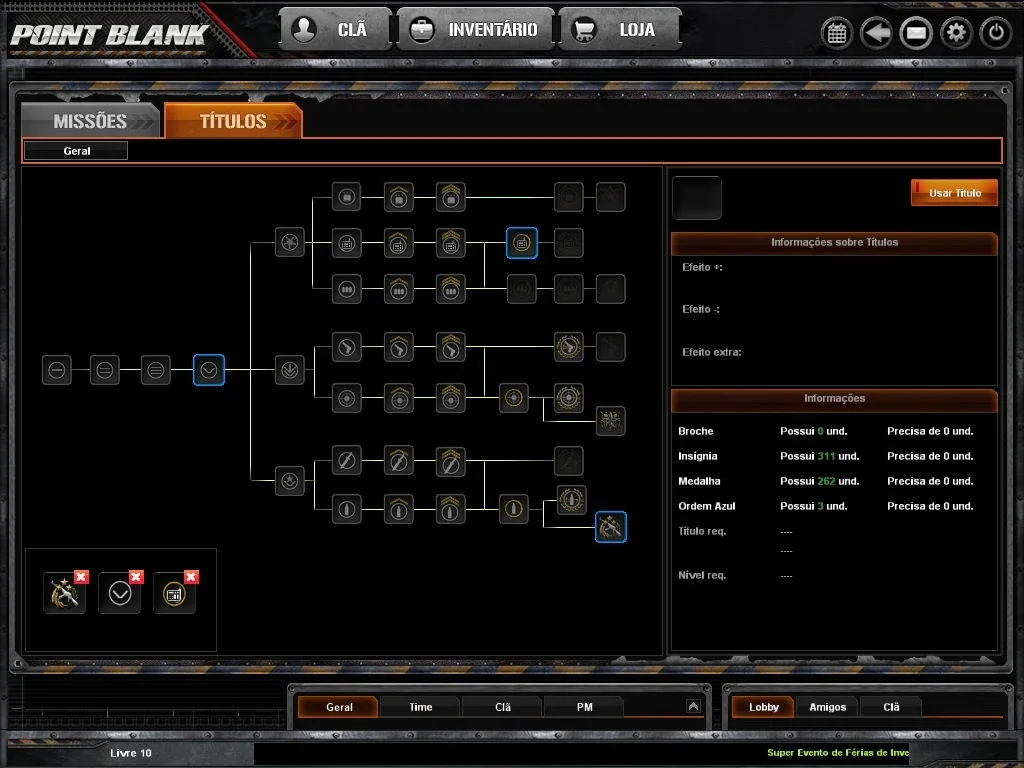Select the burst-star branch node icon
Viewport: 1024px width, 768px height.
pyautogui.click(x=289, y=242)
